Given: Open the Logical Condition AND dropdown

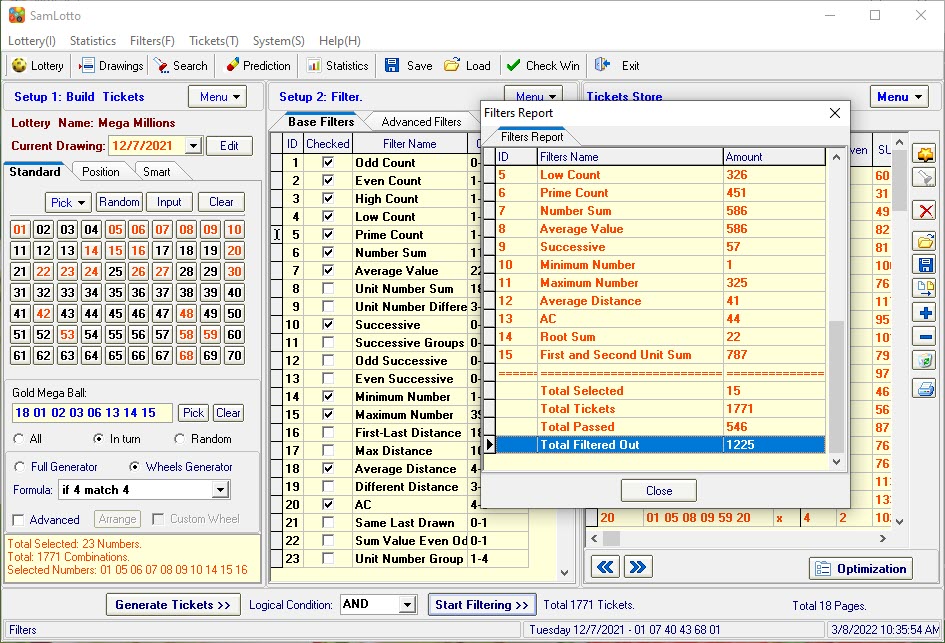Looking at the screenshot, I should pyautogui.click(x=407, y=605).
